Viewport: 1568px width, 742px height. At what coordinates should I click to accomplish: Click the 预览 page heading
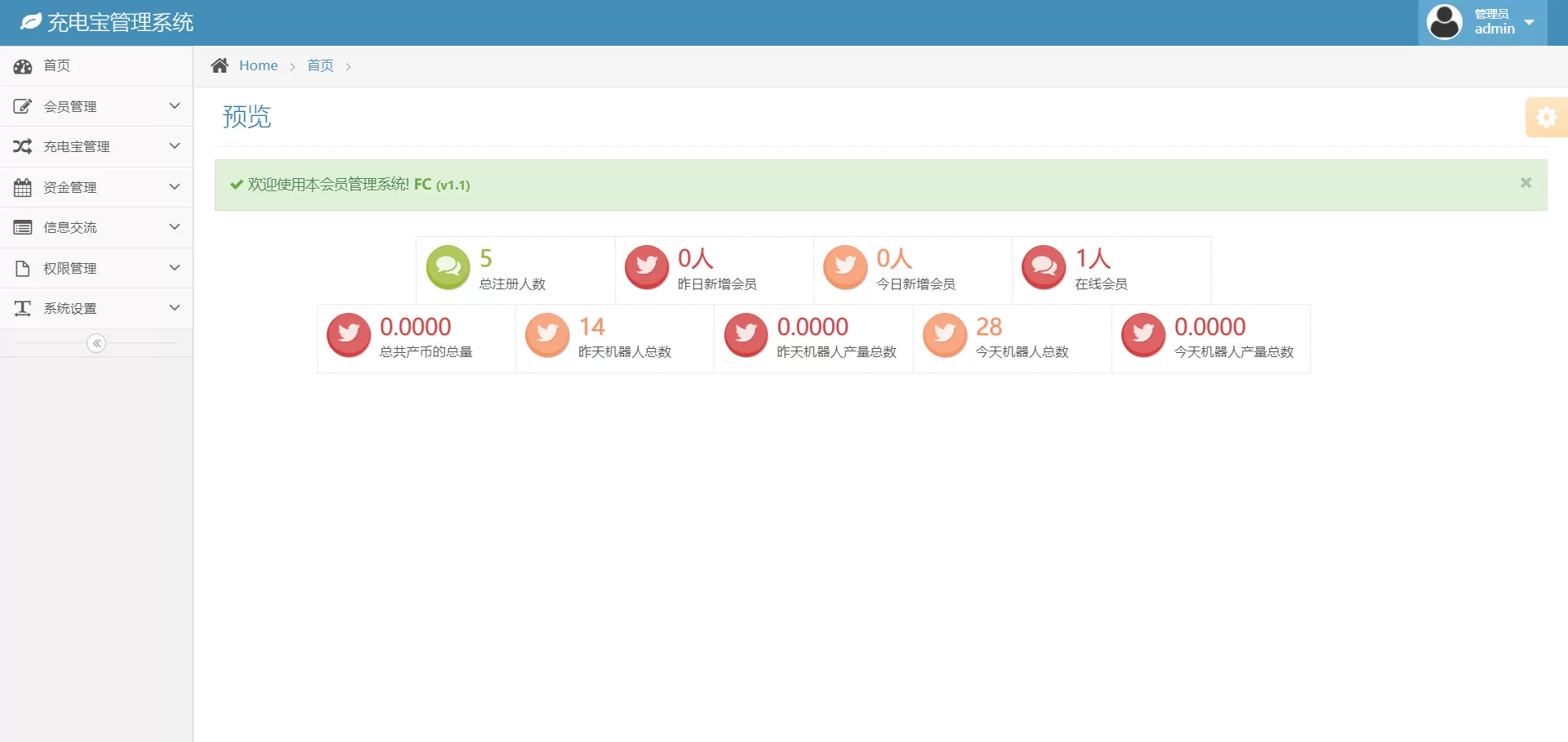(247, 117)
